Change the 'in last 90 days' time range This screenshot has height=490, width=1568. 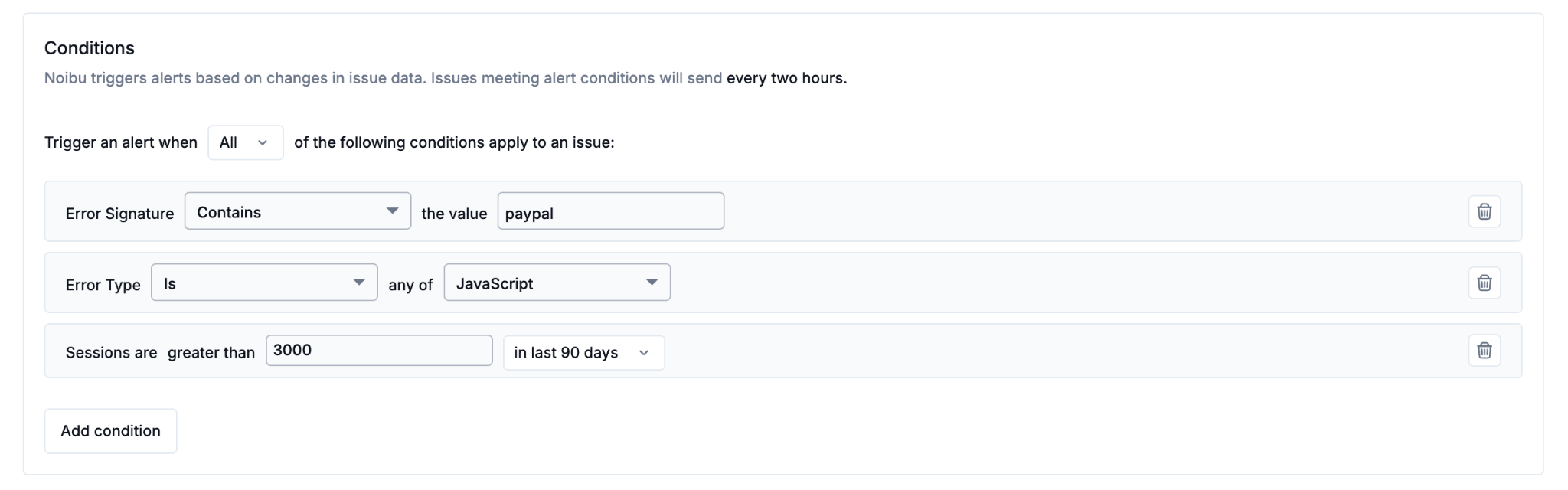[x=583, y=353]
